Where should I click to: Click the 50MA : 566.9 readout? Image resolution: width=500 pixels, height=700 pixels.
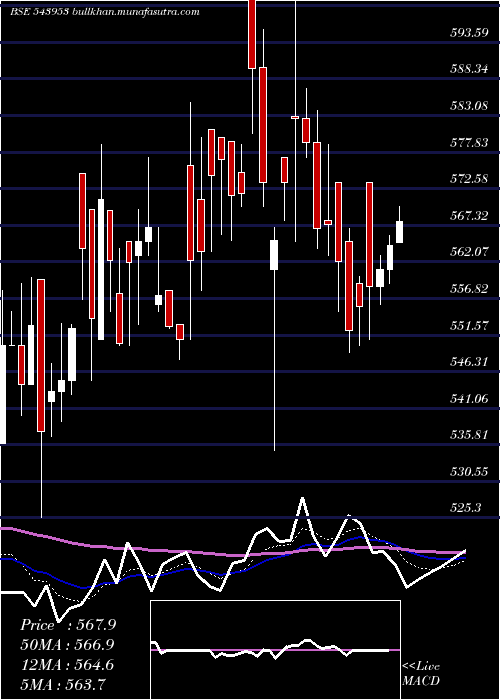(x=68, y=645)
